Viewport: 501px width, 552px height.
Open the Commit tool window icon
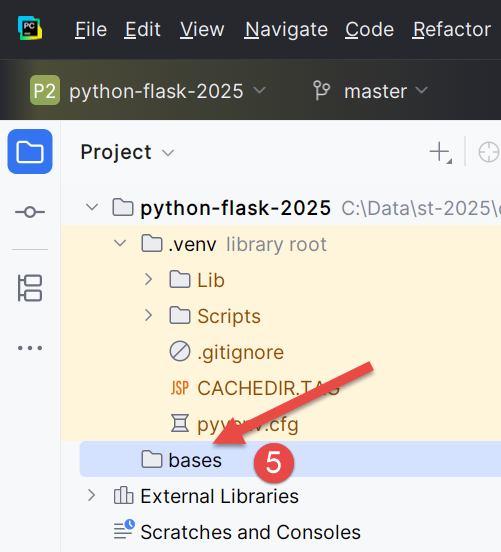[x=30, y=212]
